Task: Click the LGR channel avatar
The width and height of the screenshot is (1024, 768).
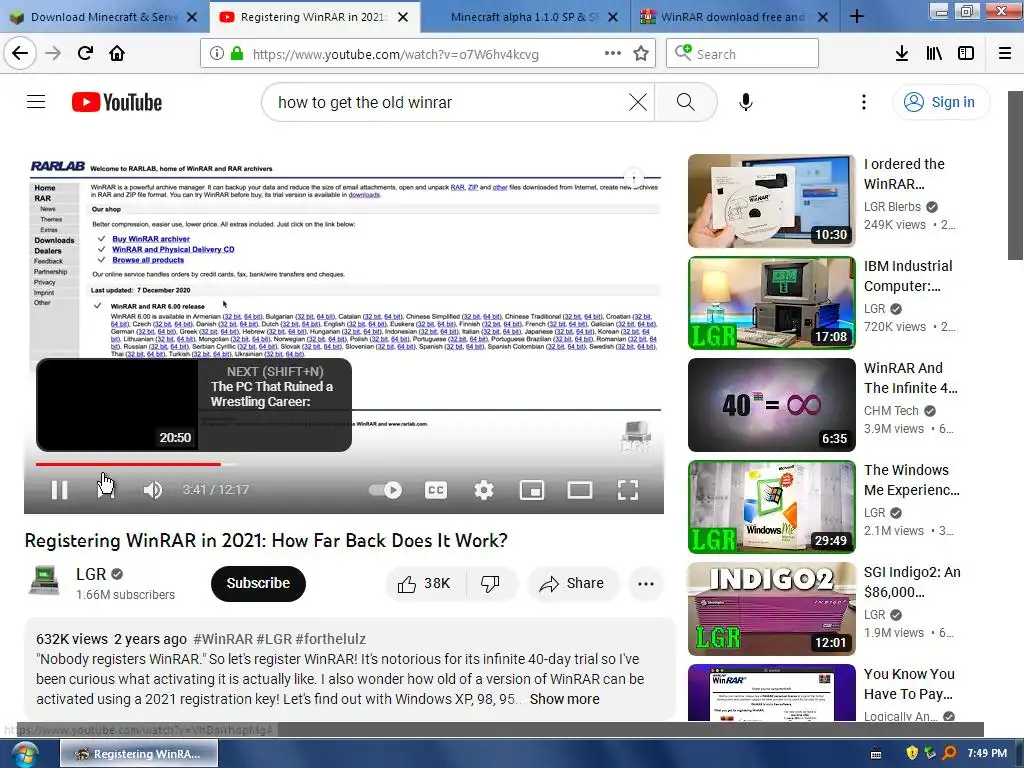Action: pyautogui.click(x=44, y=580)
